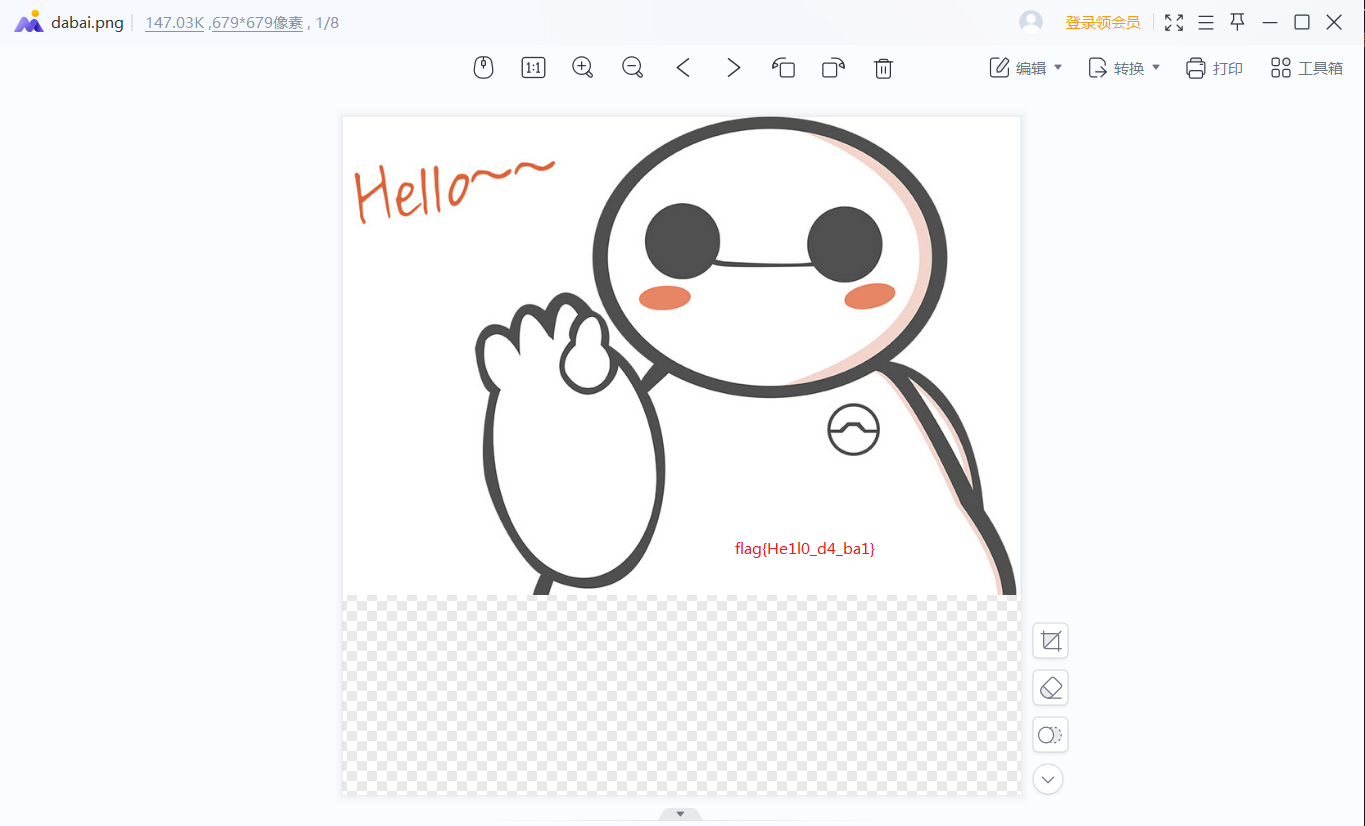Open the crop tool

(x=1050, y=641)
